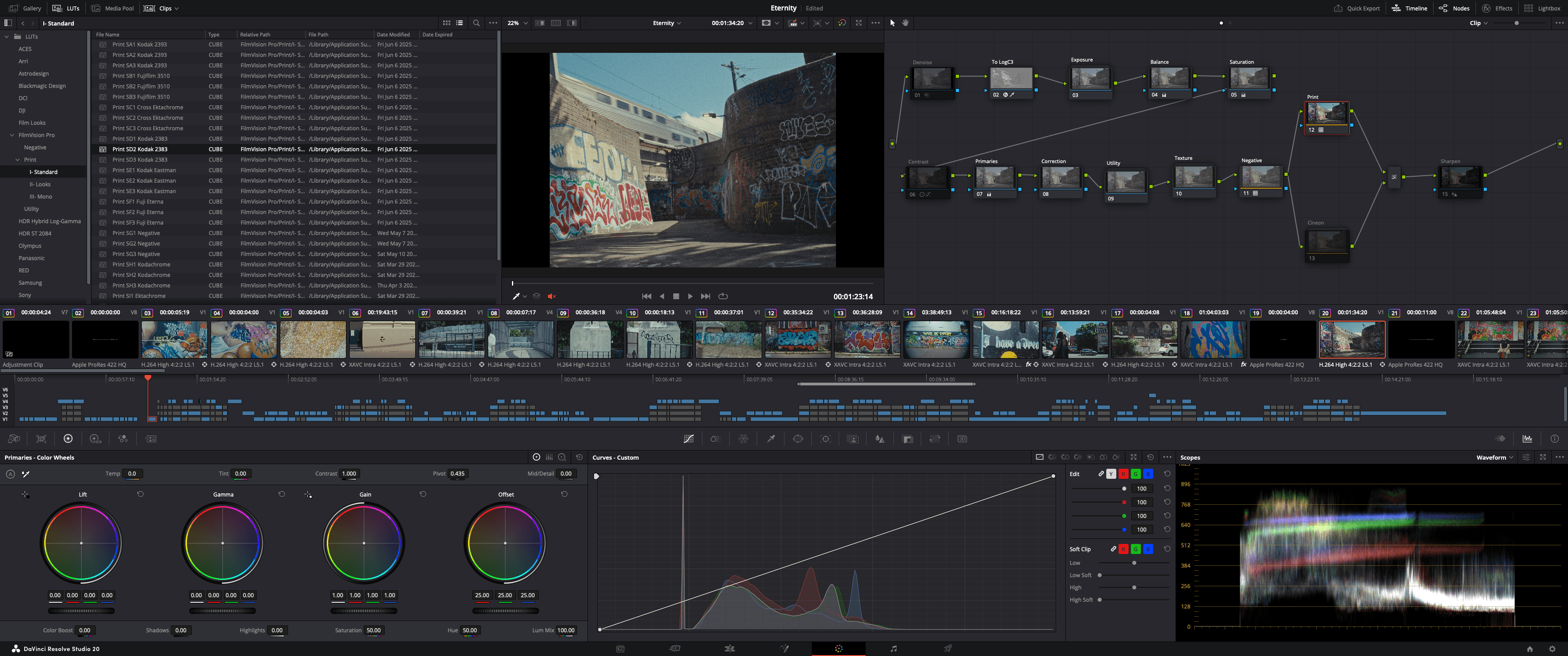This screenshot has width=1568, height=656.
Task: Select the Qualifier eyedropper palette
Action: pyautogui.click(x=771, y=439)
